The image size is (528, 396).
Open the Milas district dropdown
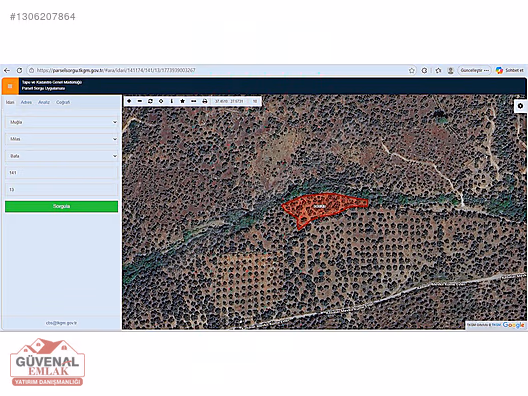point(62,139)
